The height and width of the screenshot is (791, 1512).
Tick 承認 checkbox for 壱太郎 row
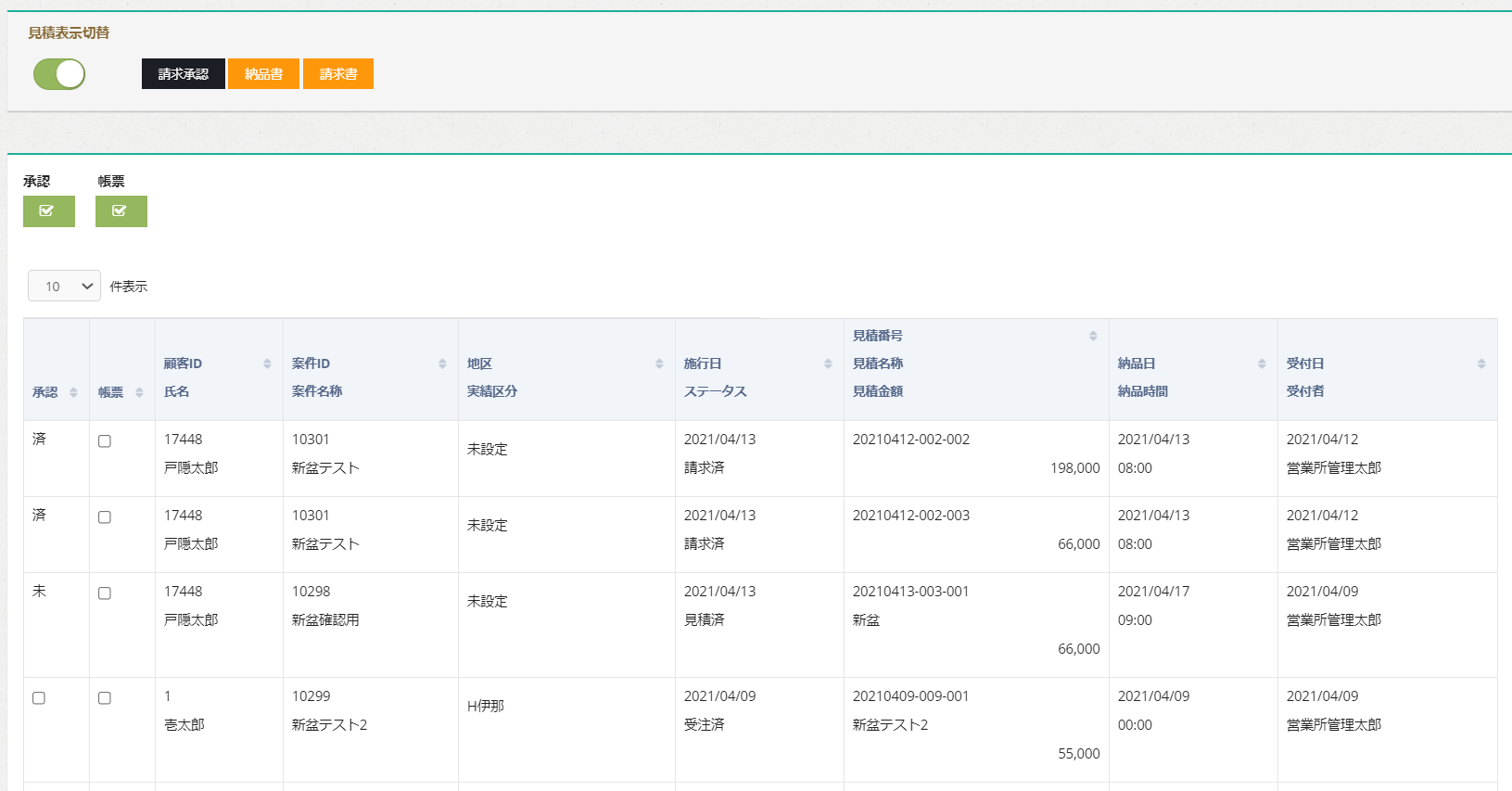[39, 698]
